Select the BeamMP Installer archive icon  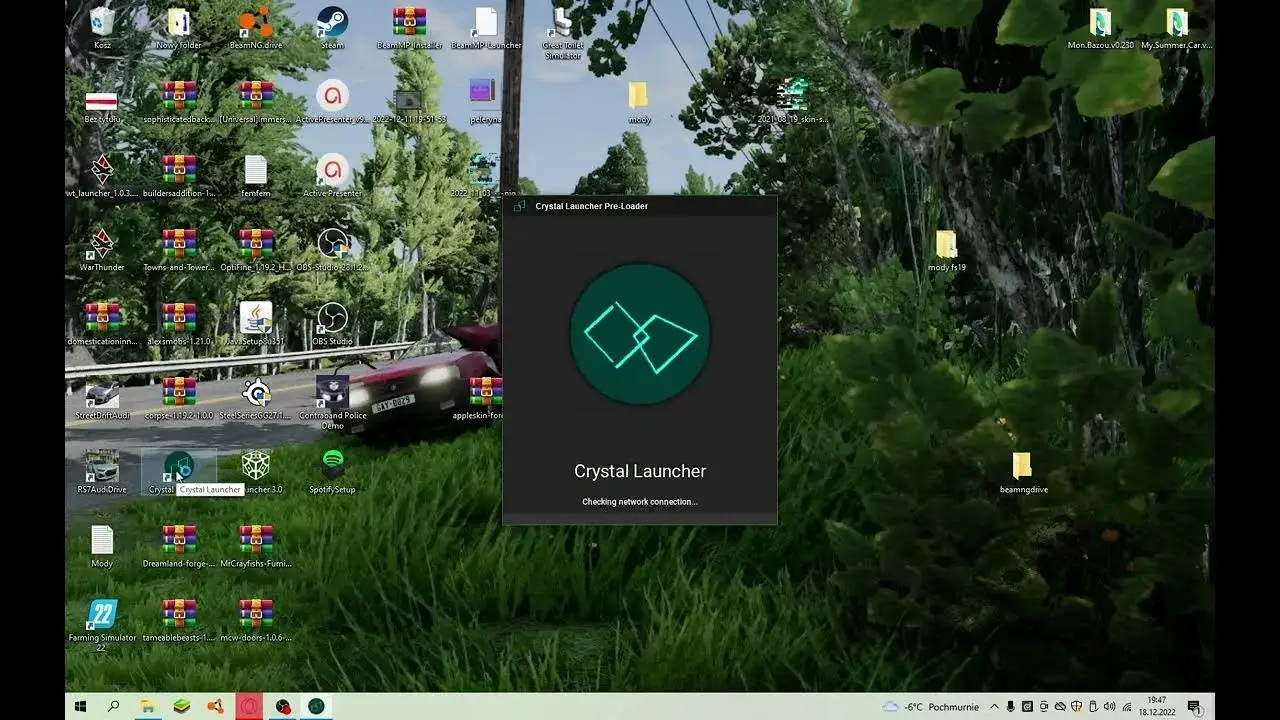point(410,22)
